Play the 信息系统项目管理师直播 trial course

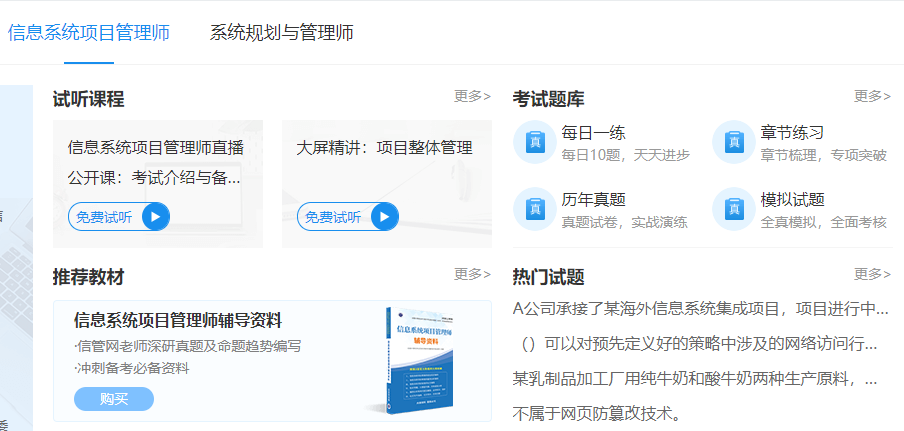click(x=155, y=217)
